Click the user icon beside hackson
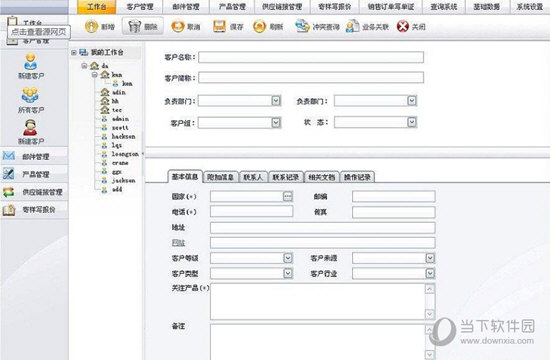Screen dimensions: 550x360 [104, 136]
